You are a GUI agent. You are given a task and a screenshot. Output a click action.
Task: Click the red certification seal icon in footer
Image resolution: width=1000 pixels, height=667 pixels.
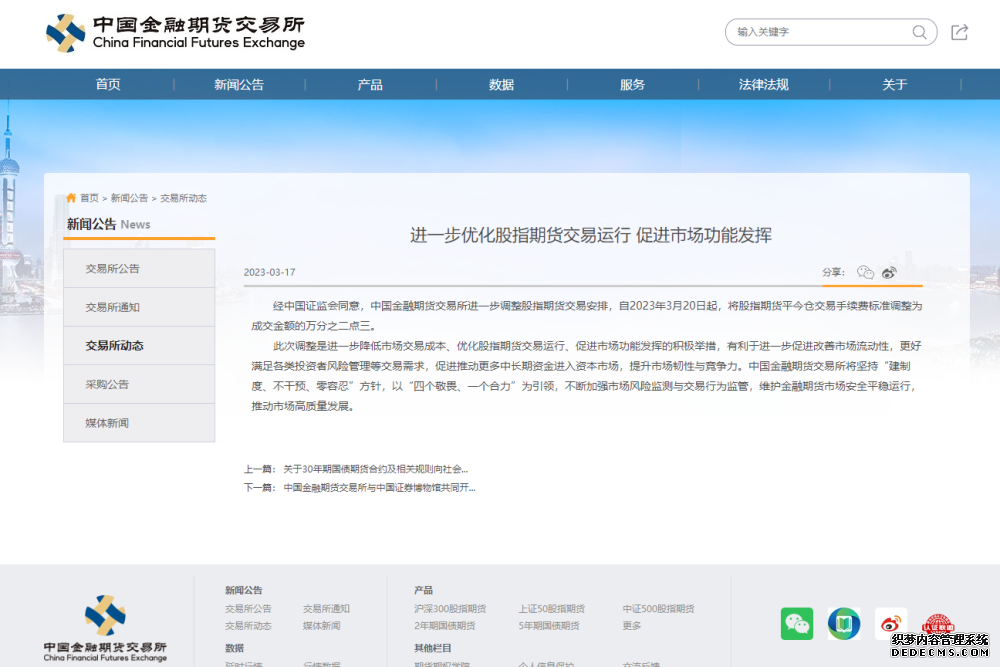pyautogui.click(x=938, y=623)
